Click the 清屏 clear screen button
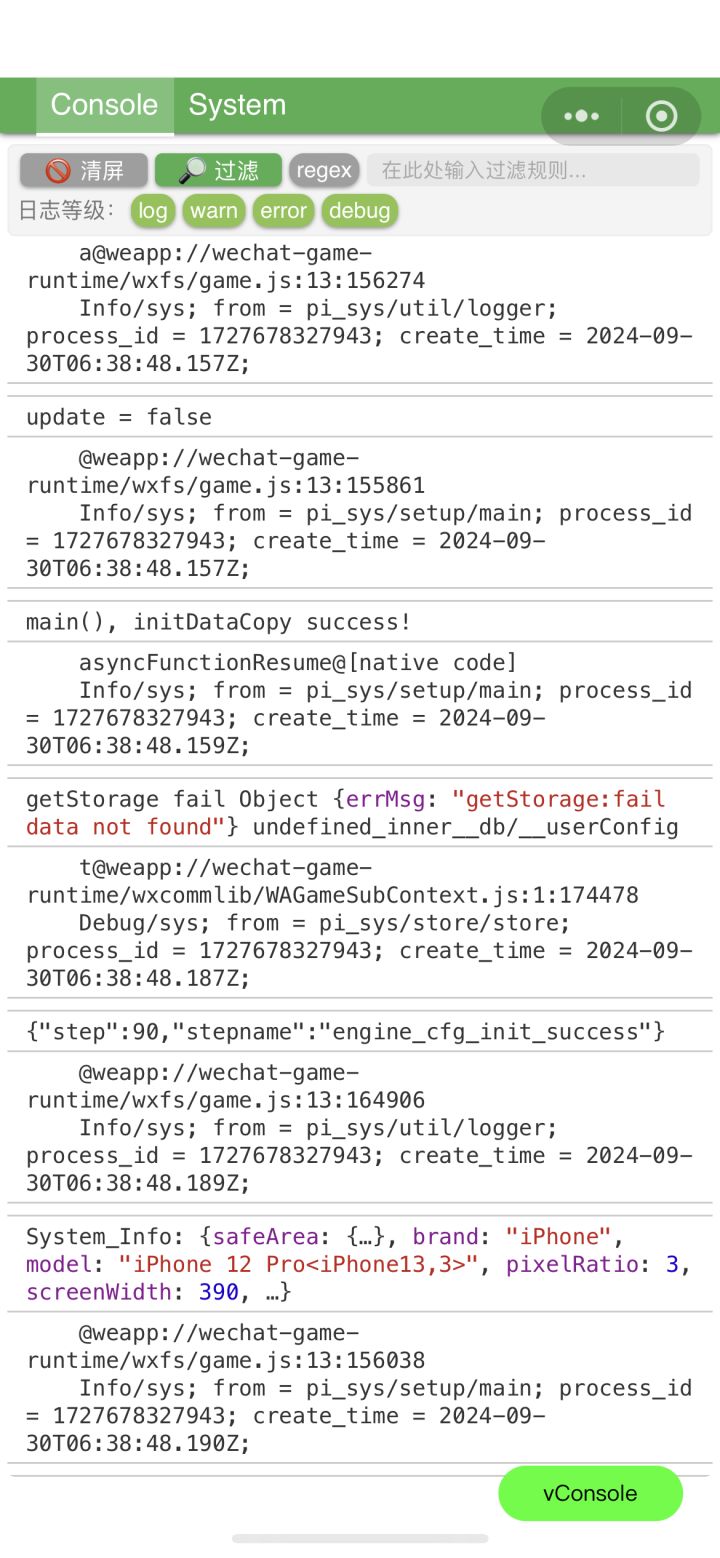This screenshot has height=1558, width=720. pos(84,170)
